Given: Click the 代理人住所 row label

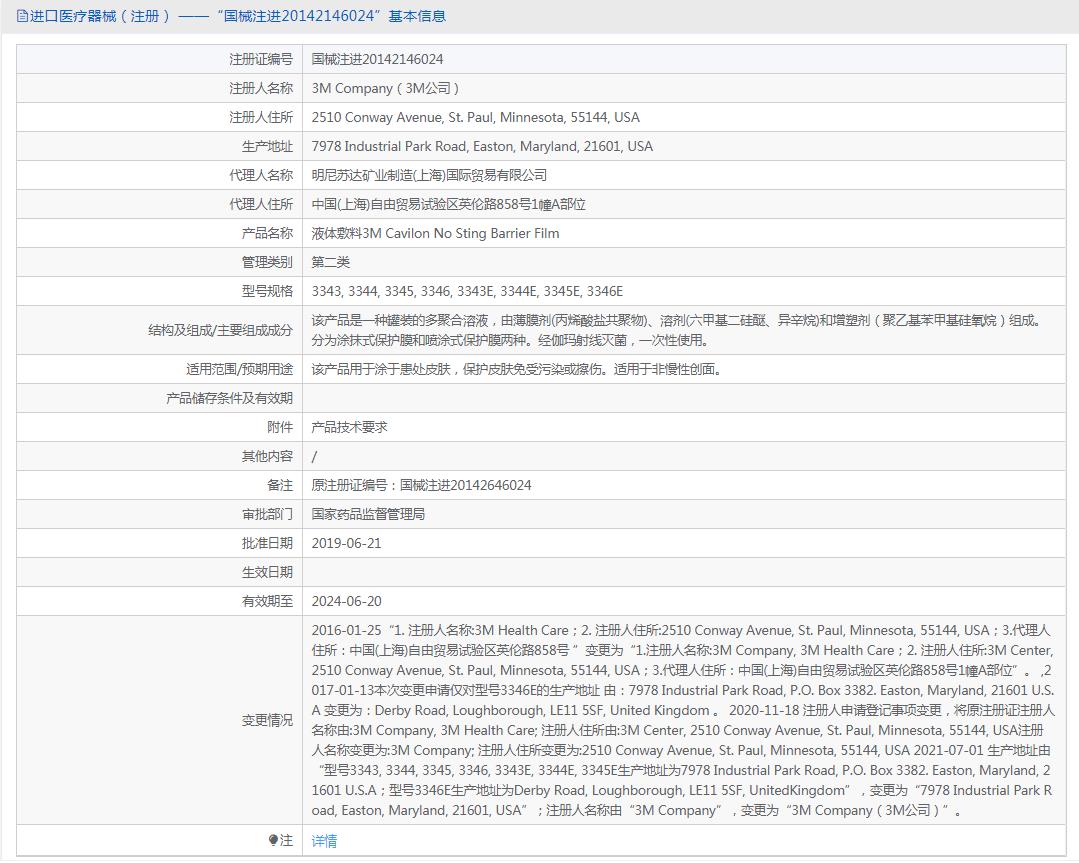Looking at the screenshot, I should 261,204.
